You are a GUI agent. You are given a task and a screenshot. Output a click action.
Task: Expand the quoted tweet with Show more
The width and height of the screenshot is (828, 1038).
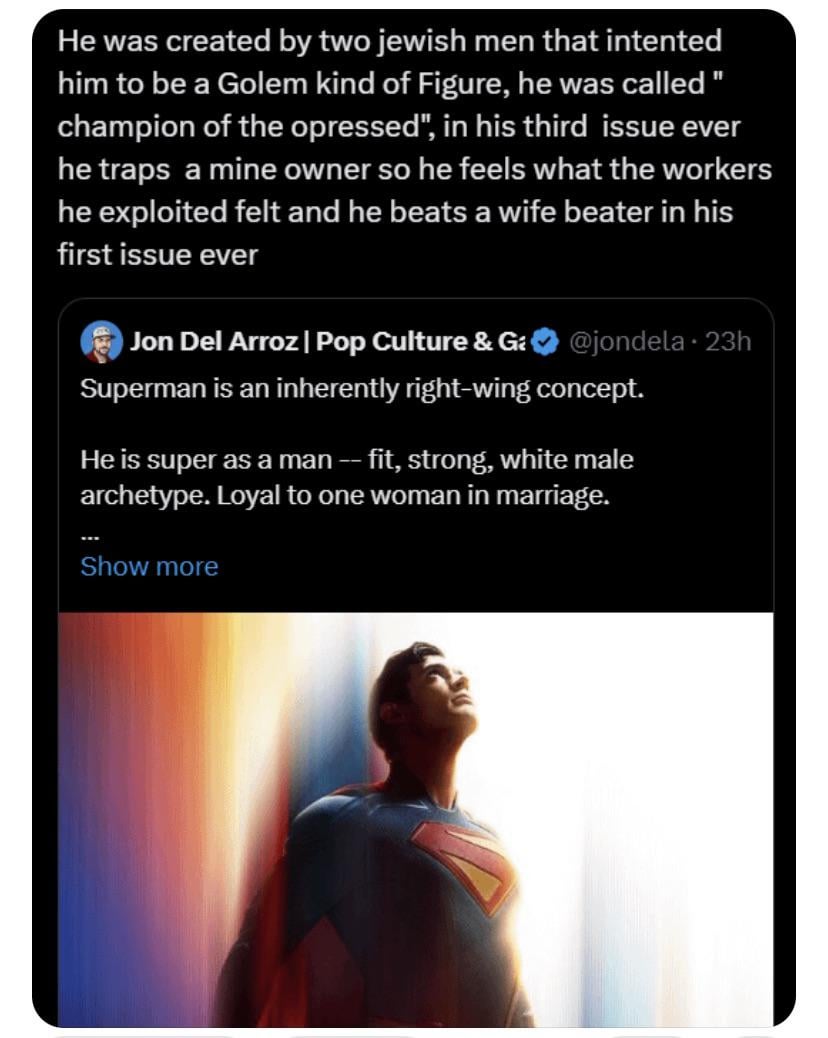pos(148,566)
